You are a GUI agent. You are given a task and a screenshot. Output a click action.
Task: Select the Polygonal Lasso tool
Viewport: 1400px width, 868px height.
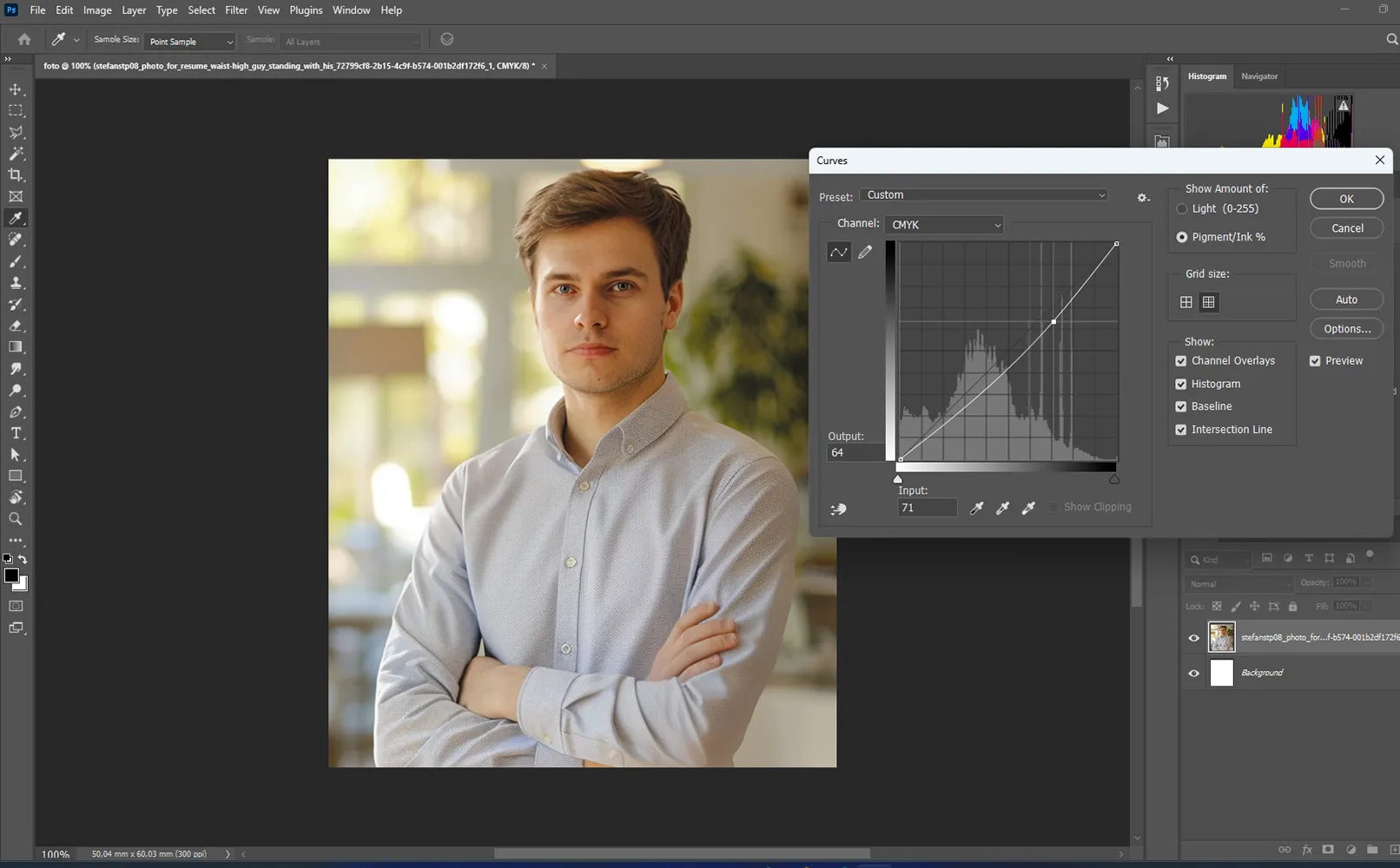pyautogui.click(x=16, y=133)
